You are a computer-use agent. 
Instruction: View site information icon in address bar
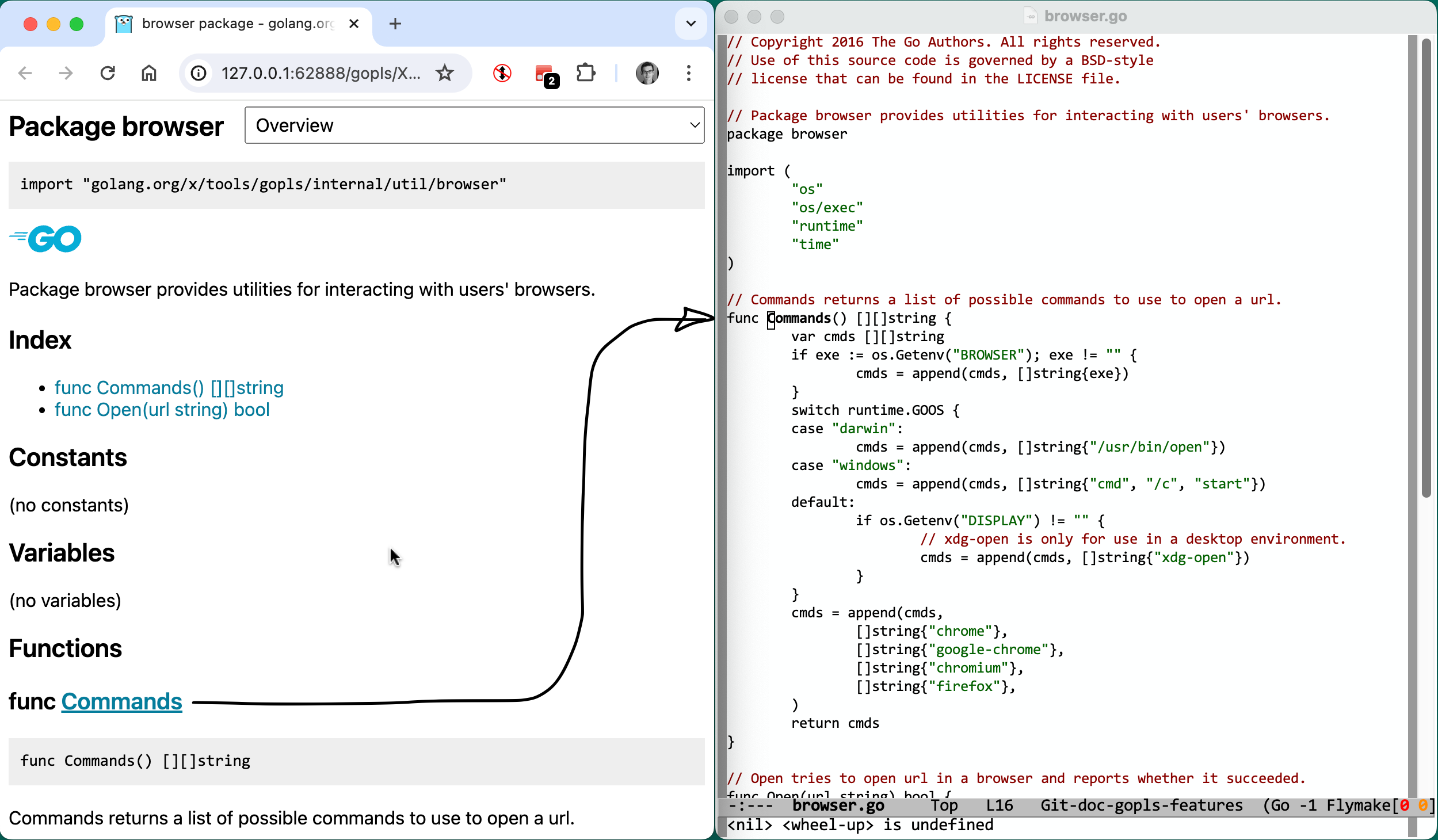tap(199, 73)
